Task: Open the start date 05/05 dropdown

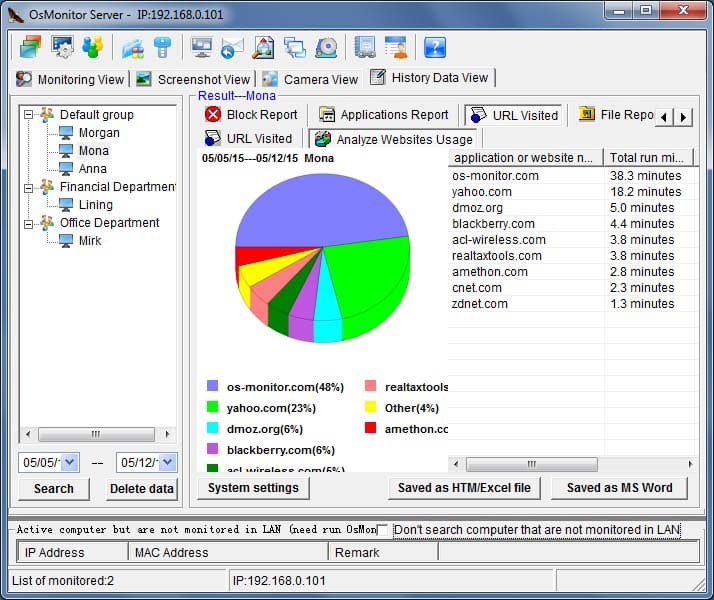Action: coord(70,463)
